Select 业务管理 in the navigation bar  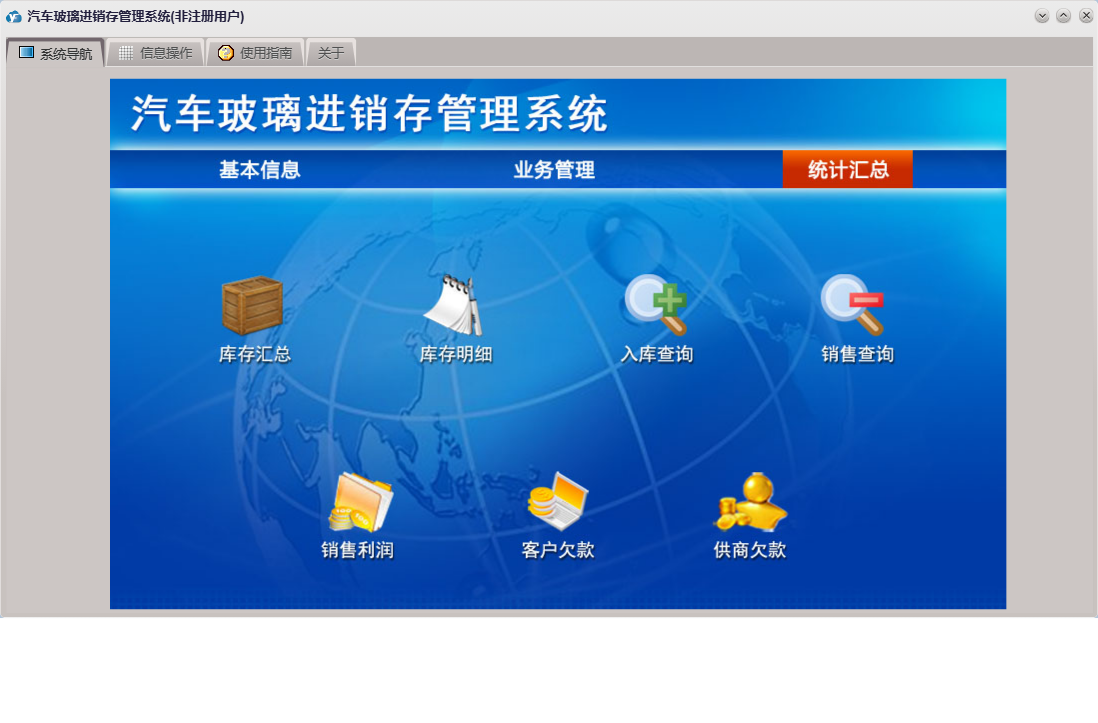tap(554, 170)
